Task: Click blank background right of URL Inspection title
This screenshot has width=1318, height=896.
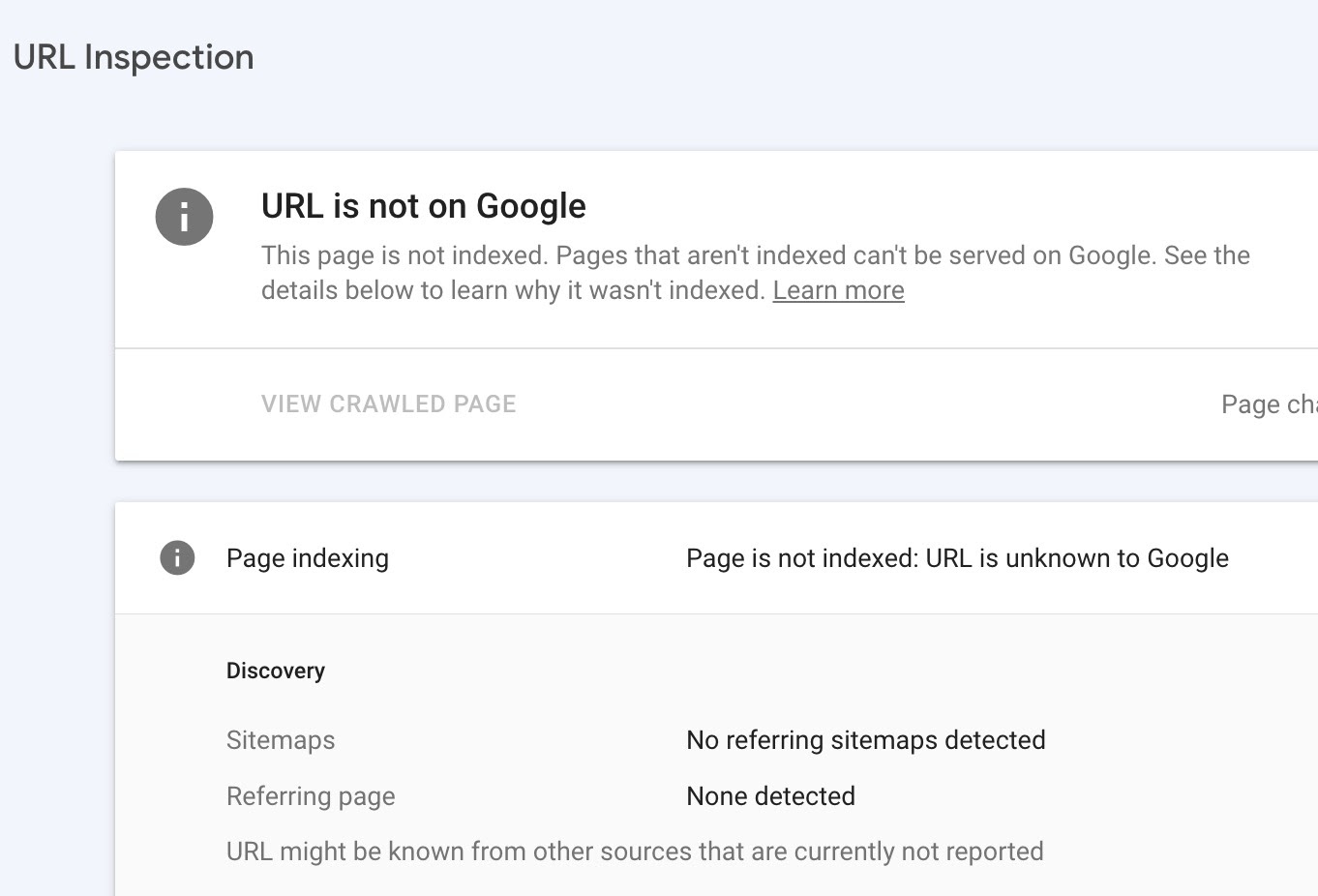Action: point(774,58)
